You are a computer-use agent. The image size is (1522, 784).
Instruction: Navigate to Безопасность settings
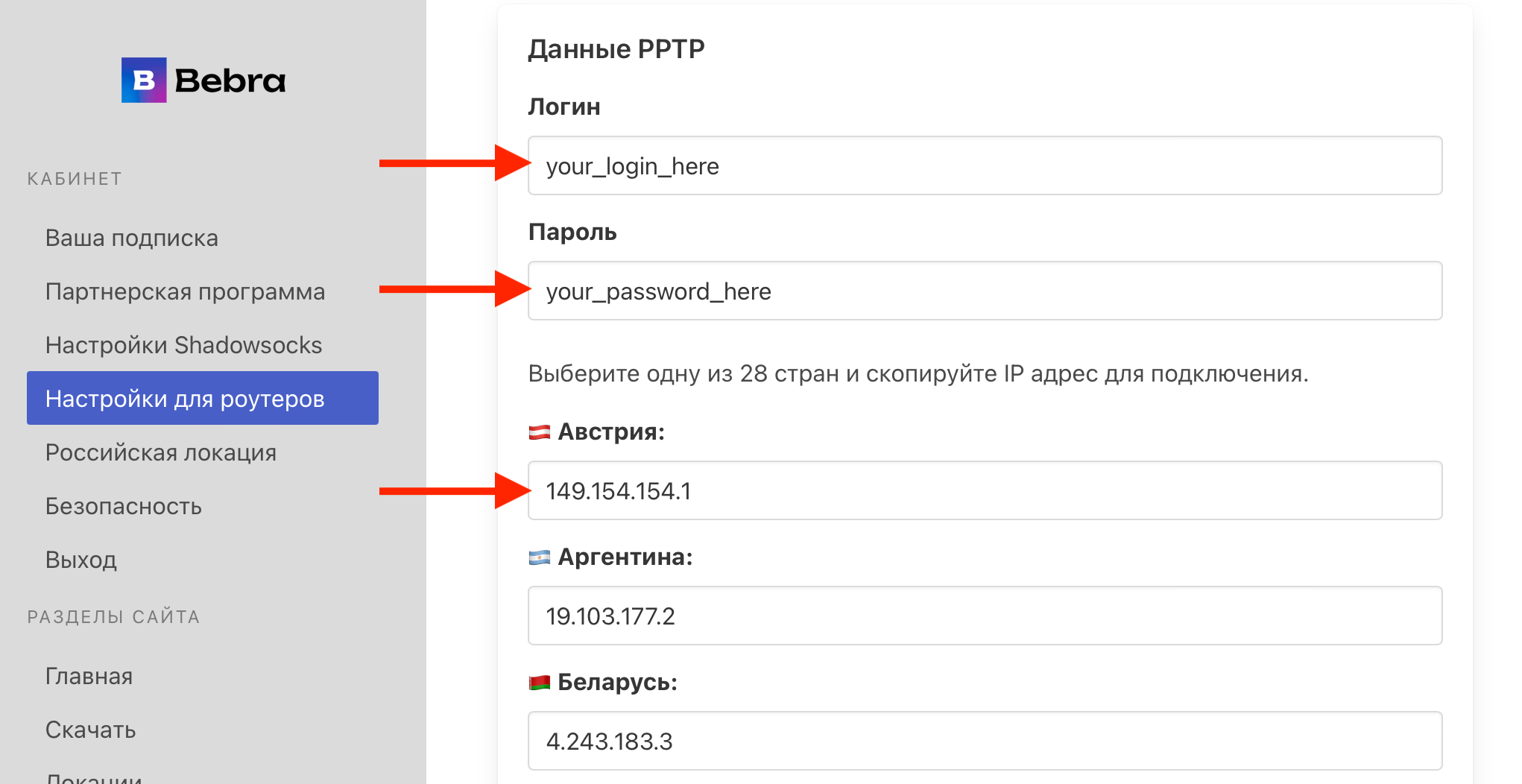(x=124, y=506)
